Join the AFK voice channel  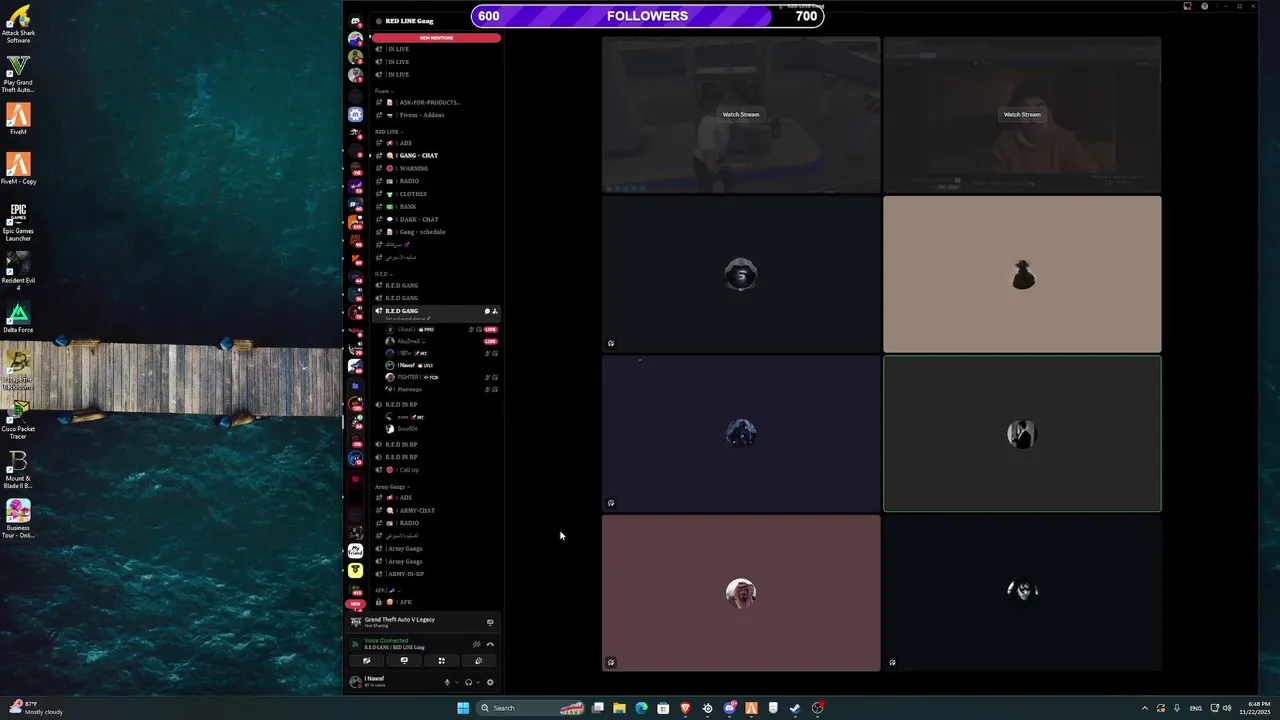(x=436, y=602)
